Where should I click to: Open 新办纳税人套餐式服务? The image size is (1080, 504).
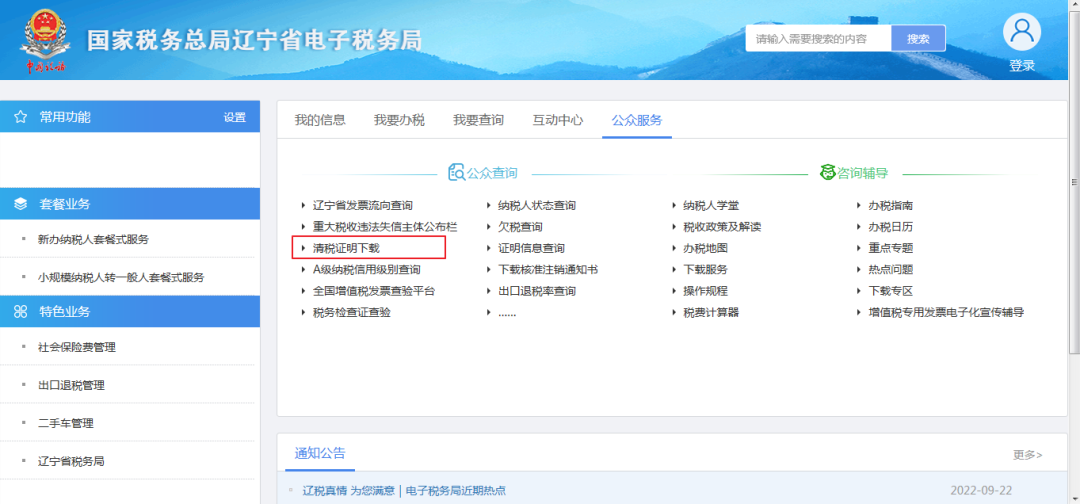[94, 240]
